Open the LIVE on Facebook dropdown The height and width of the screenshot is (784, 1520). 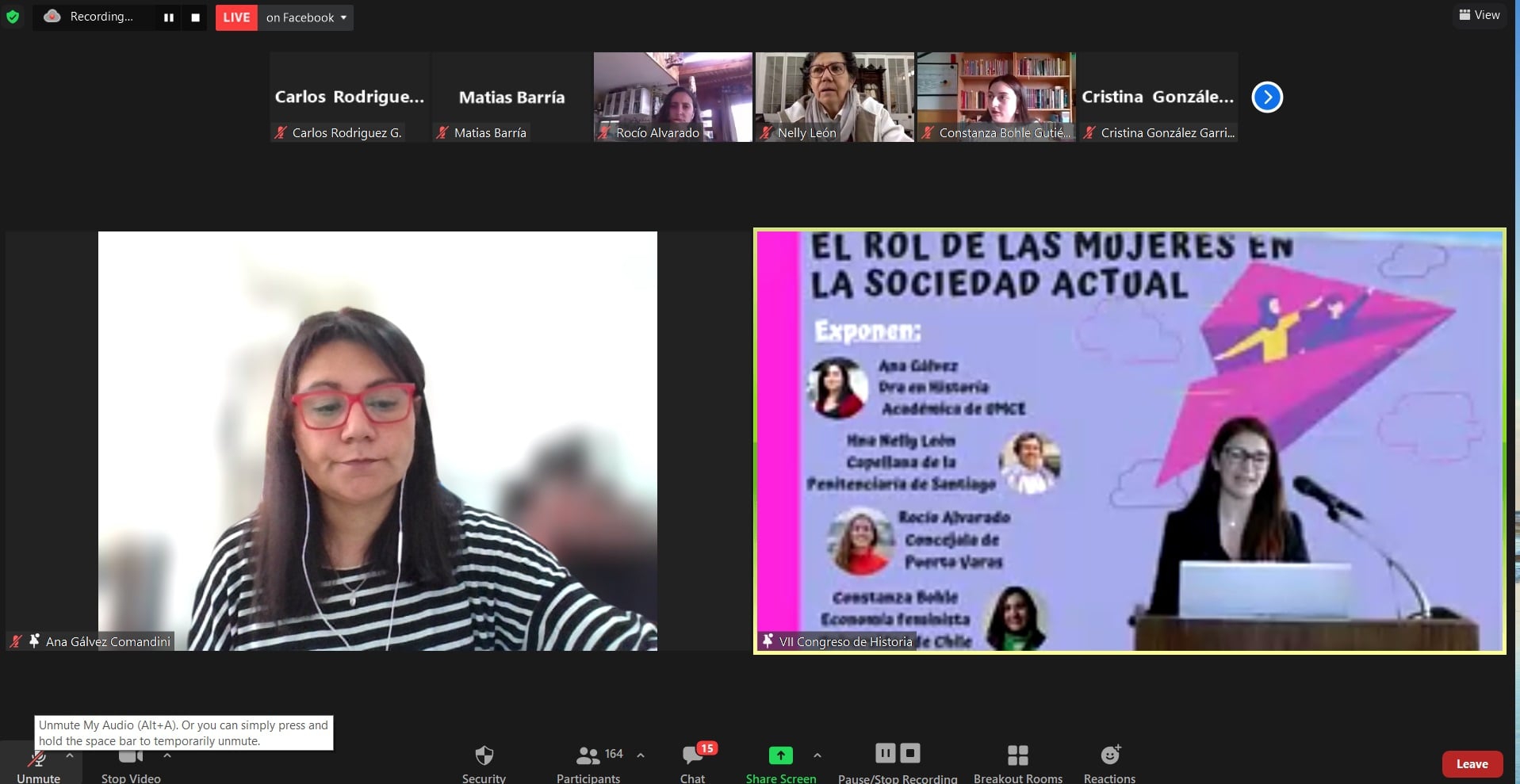307,17
